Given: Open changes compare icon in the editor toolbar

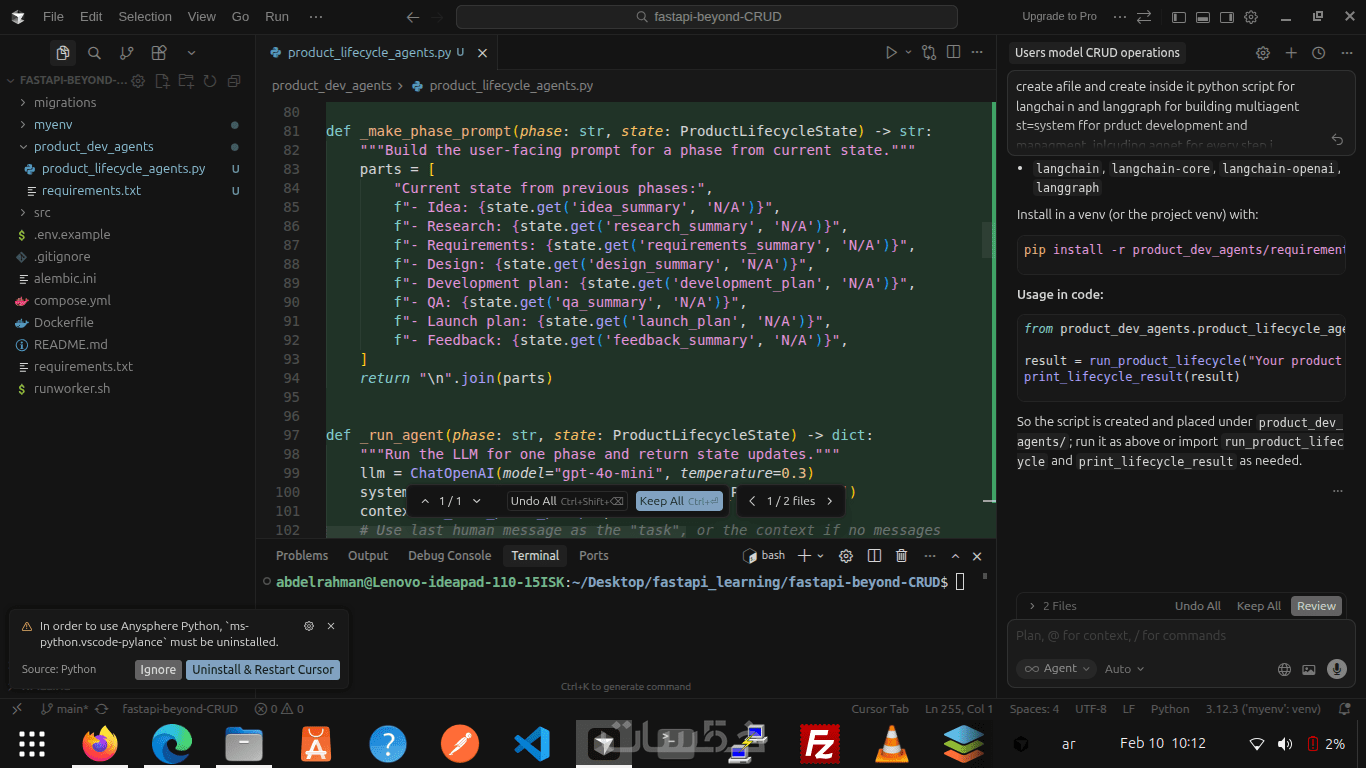Looking at the screenshot, I should click(929, 53).
